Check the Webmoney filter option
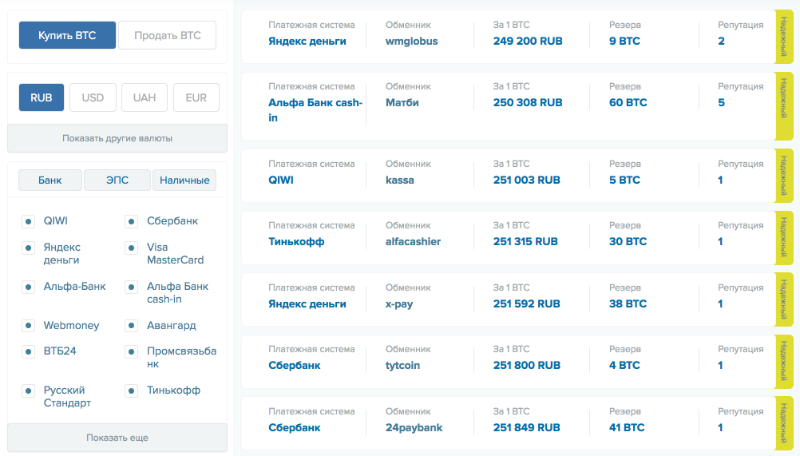The width and height of the screenshot is (800, 456). (x=27, y=325)
